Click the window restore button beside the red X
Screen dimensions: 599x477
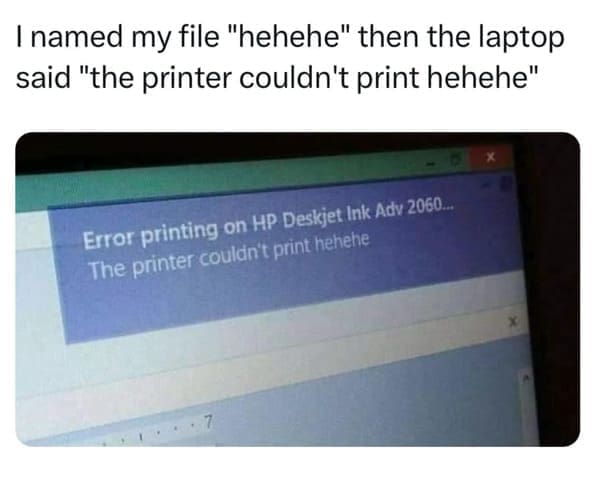[457, 160]
